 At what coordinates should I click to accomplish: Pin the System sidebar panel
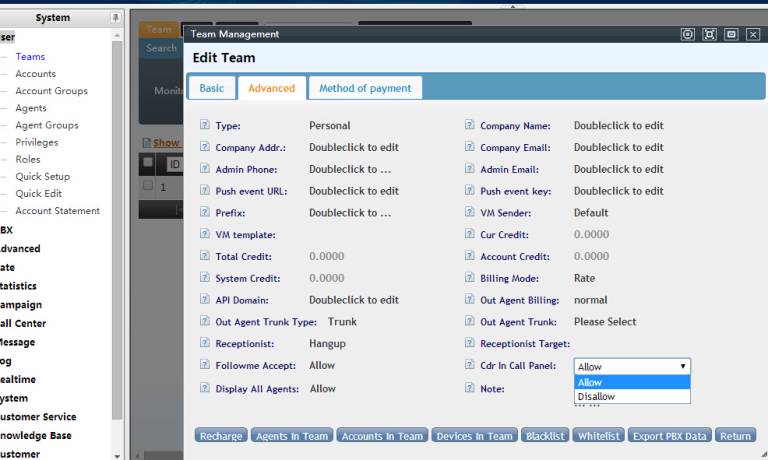[116, 18]
